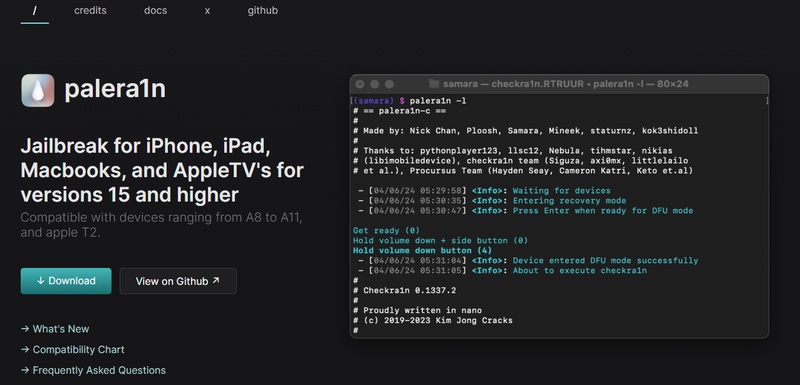
Task: Click the terminal window close dot
Action: 360,84
